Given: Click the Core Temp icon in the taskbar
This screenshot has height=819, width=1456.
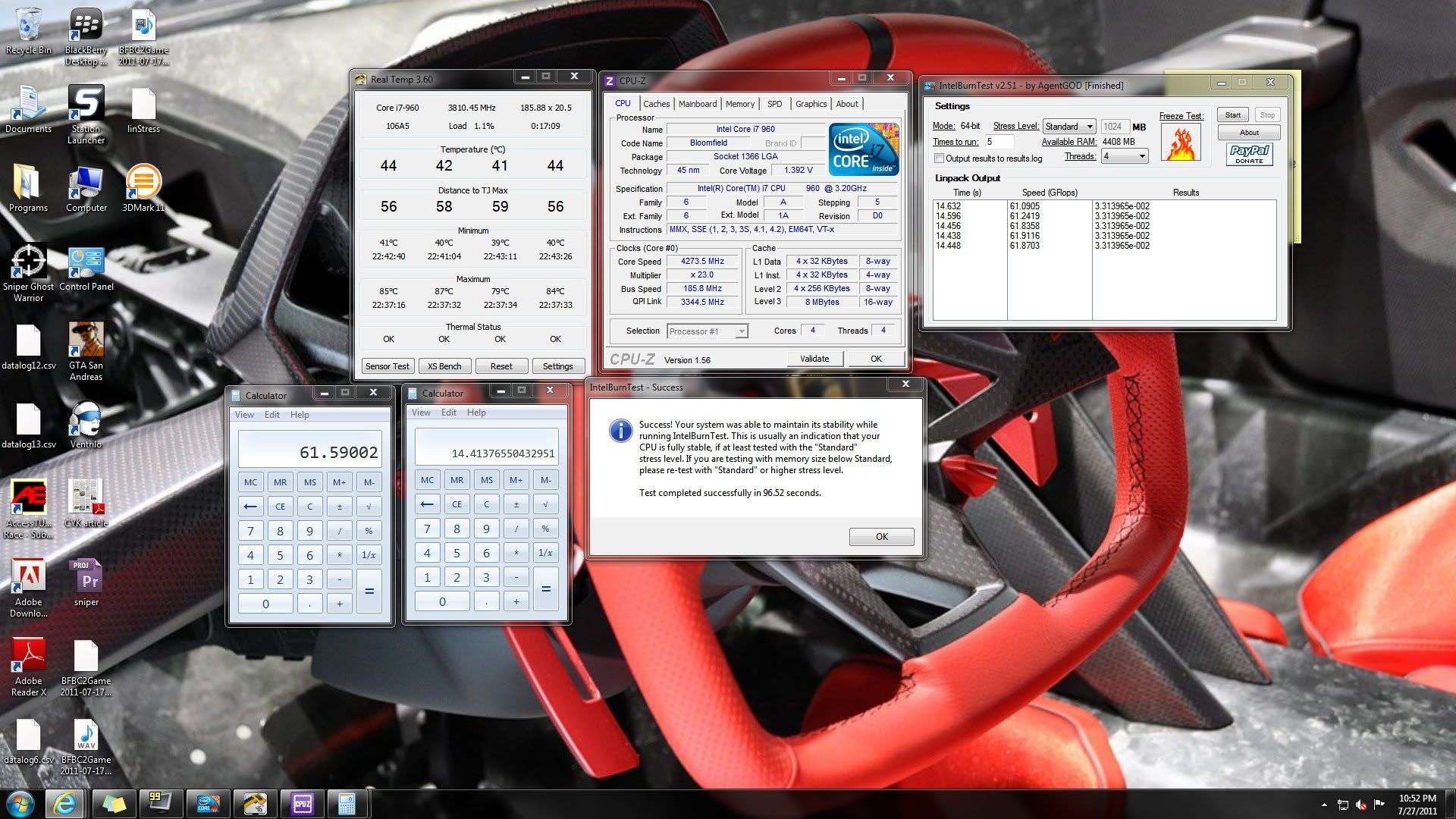Looking at the screenshot, I should click(208, 803).
